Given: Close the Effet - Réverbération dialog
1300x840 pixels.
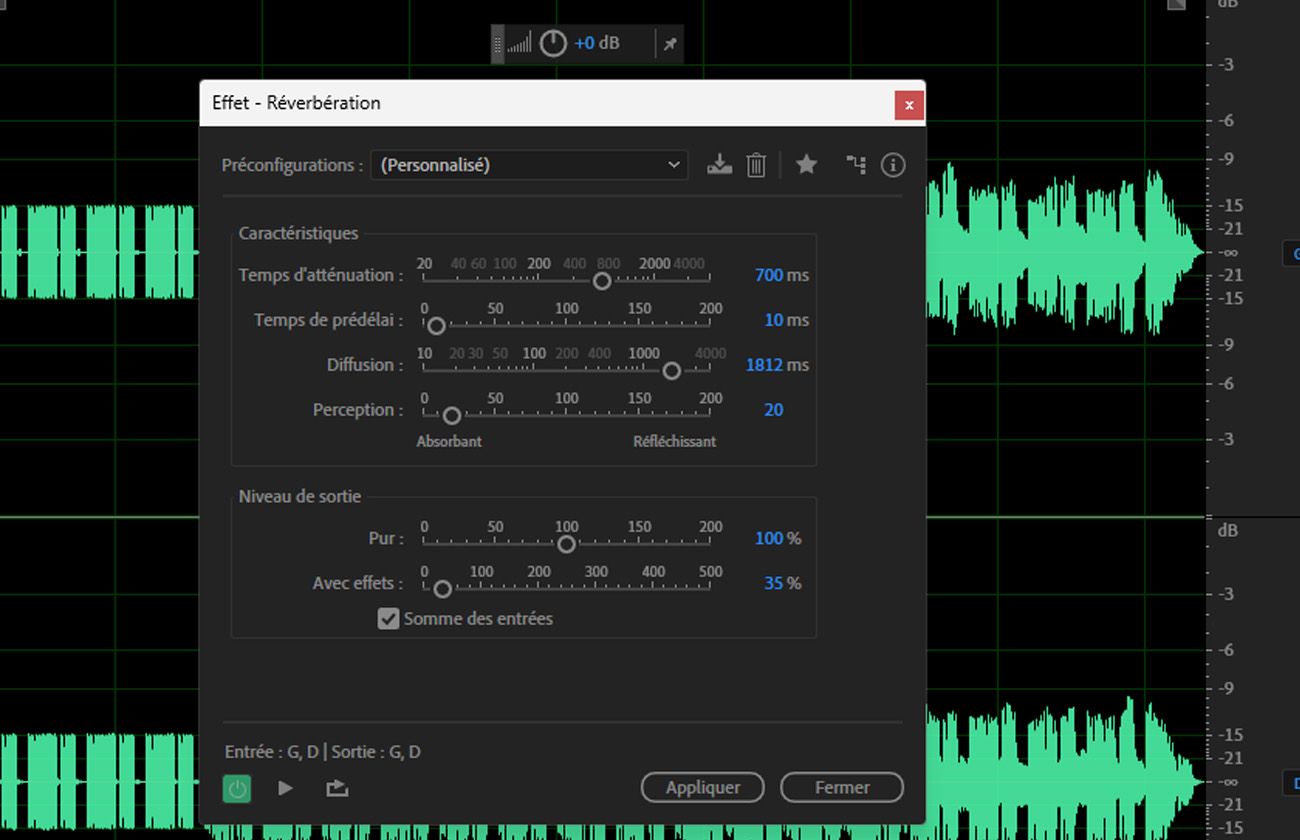Looking at the screenshot, I should [x=908, y=105].
